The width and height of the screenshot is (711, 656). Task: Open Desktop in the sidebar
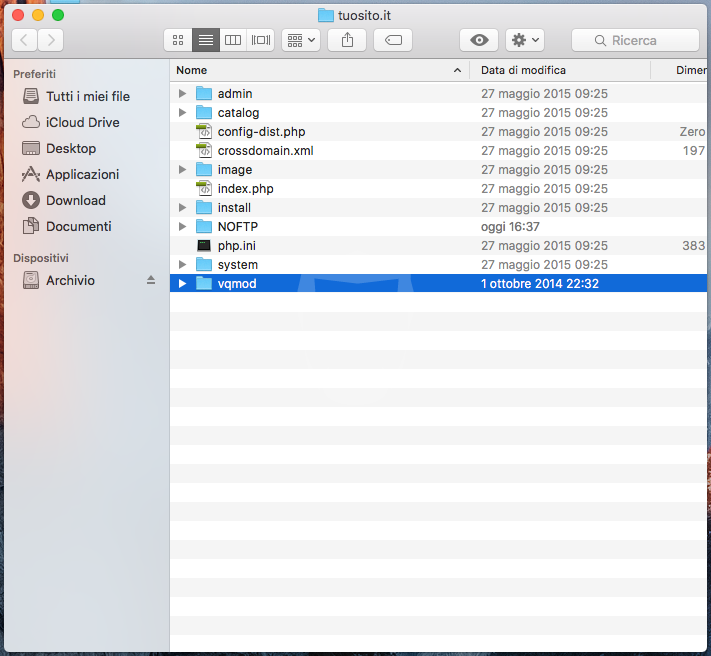click(x=59, y=148)
